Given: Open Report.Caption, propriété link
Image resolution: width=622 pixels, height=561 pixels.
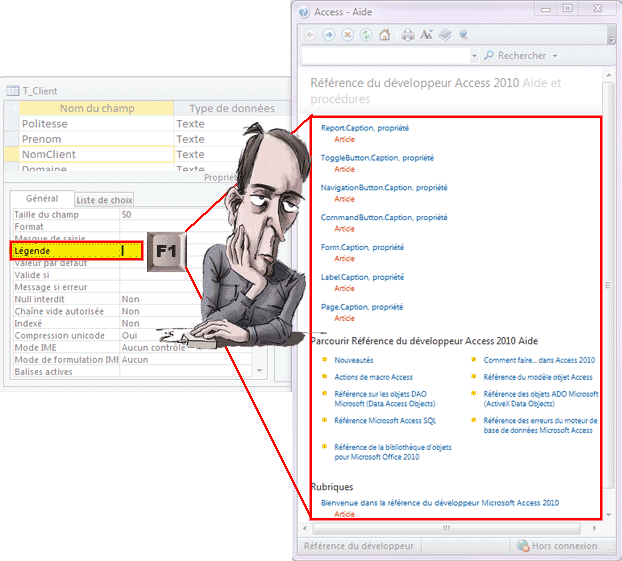Looking at the screenshot, I should (365, 128).
